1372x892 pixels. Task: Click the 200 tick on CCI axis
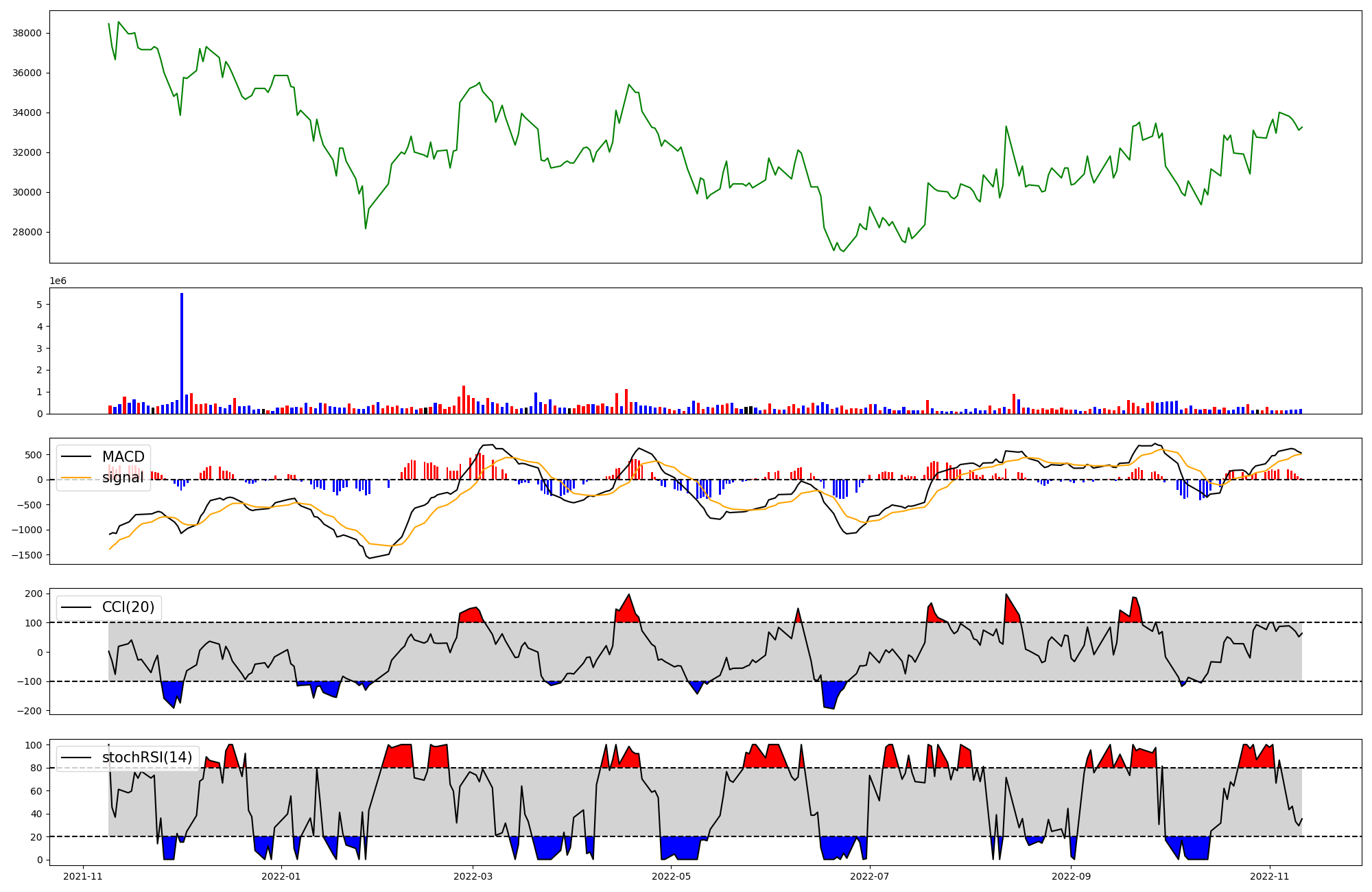point(33,594)
